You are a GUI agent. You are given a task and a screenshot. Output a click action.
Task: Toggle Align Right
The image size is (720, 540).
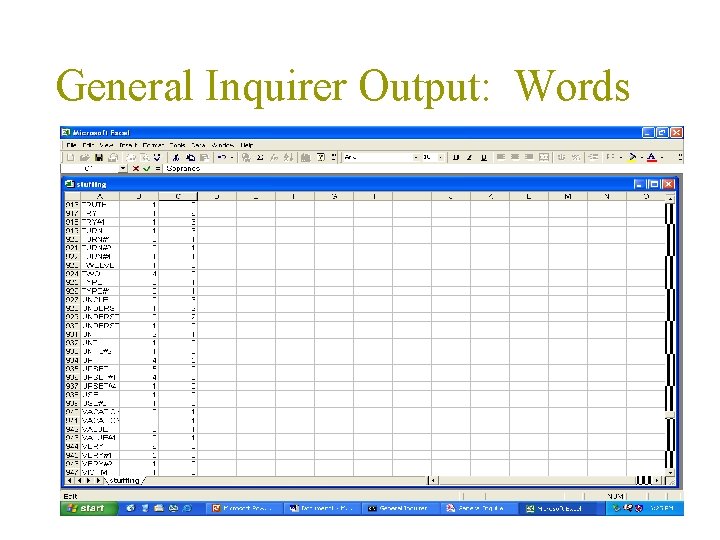click(x=529, y=158)
